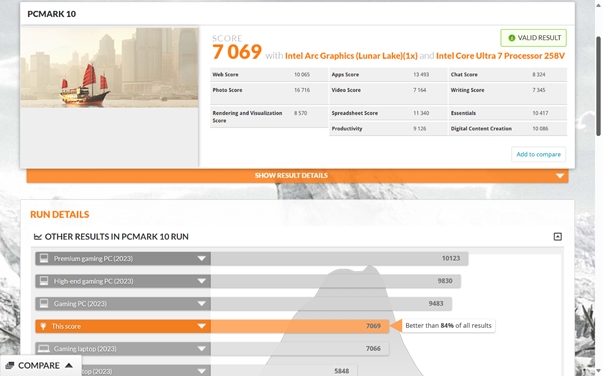Click the trophy icon in This score row
This screenshot has width=602, height=376.
tap(43, 326)
